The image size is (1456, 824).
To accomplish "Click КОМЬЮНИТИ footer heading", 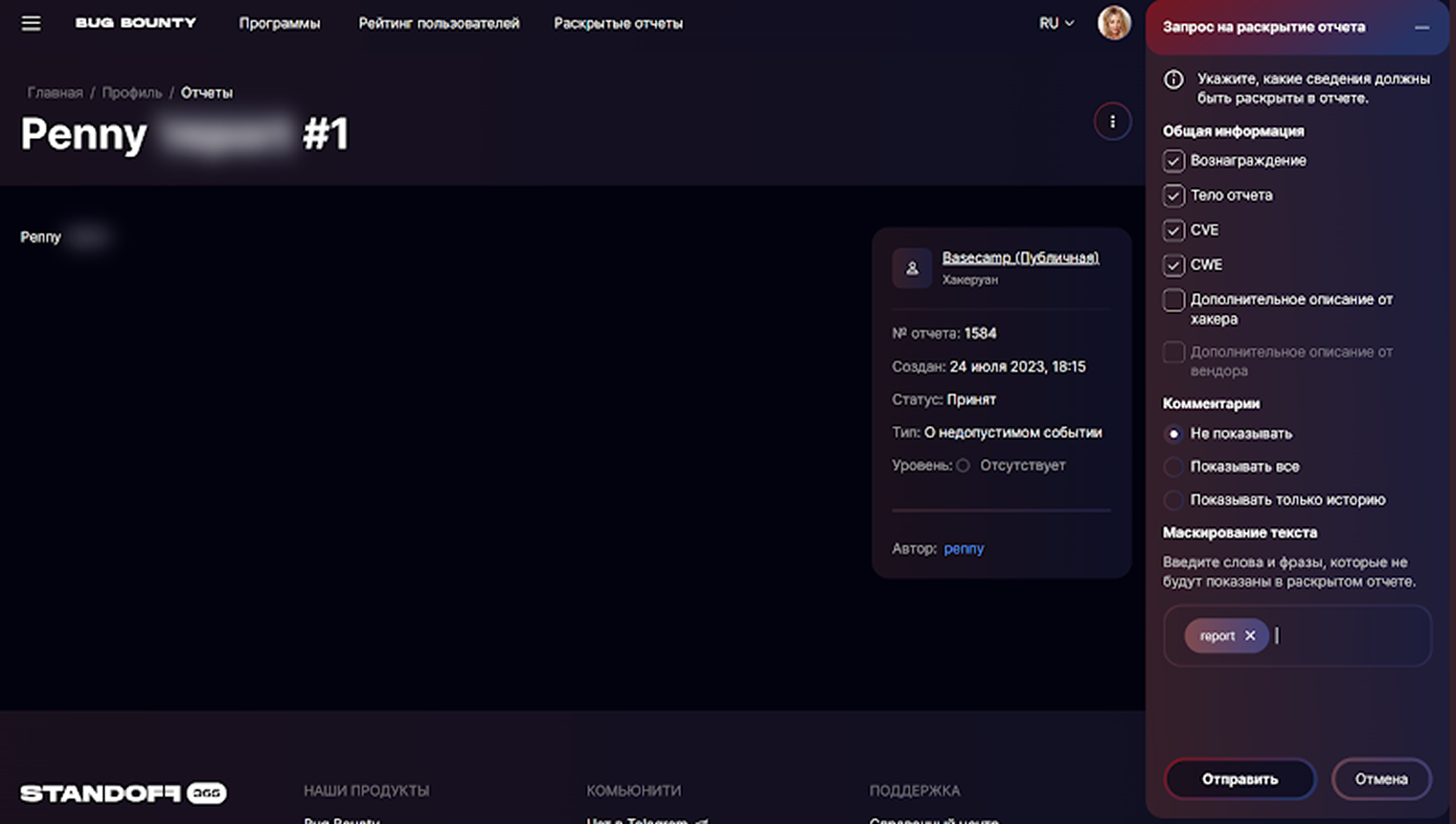I will tap(633, 790).
